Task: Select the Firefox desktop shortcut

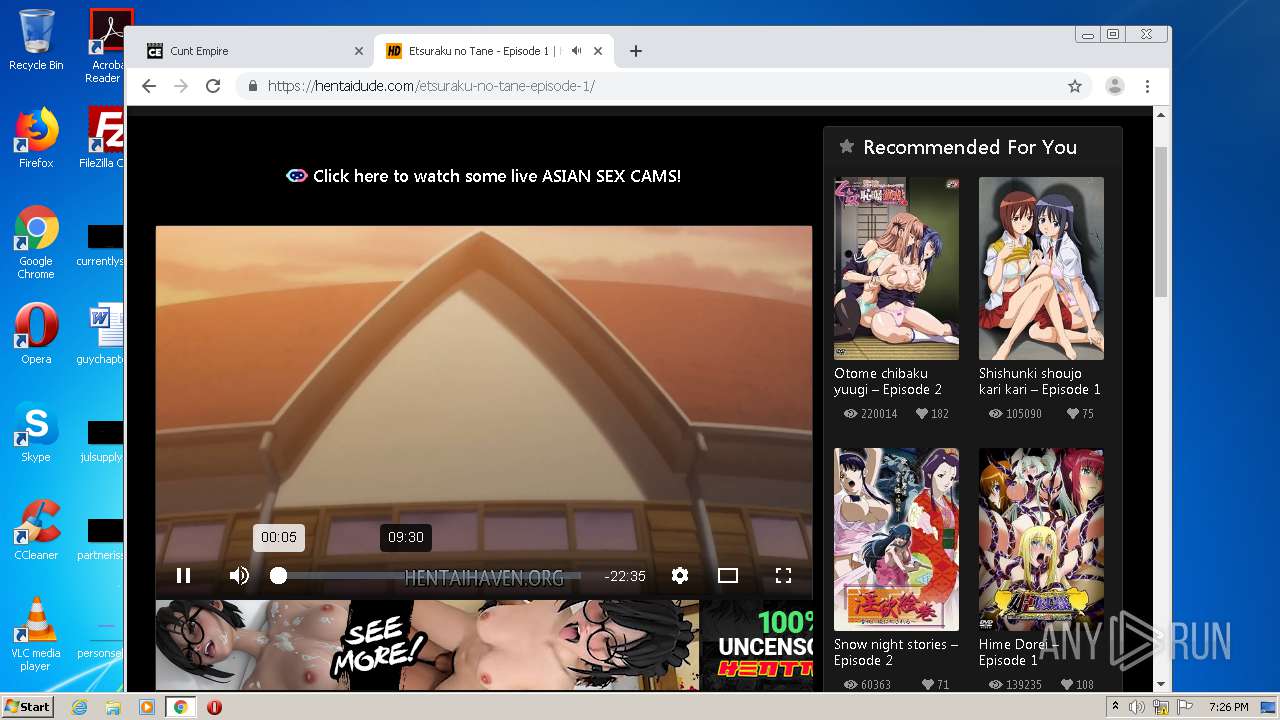Action: [36, 138]
